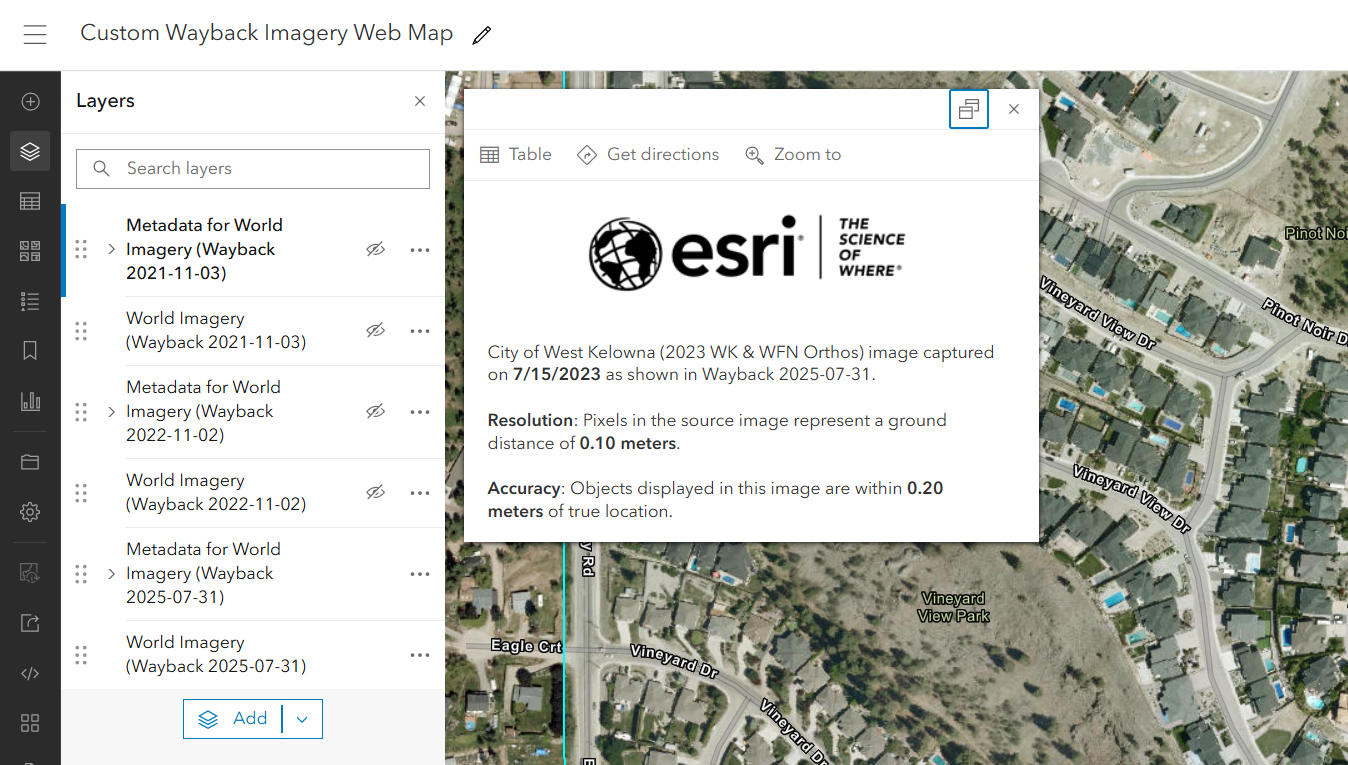Image resolution: width=1348 pixels, height=765 pixels.
Task: Click the Add (plus) icon in the dark sidebar
Action: [30, 101]
